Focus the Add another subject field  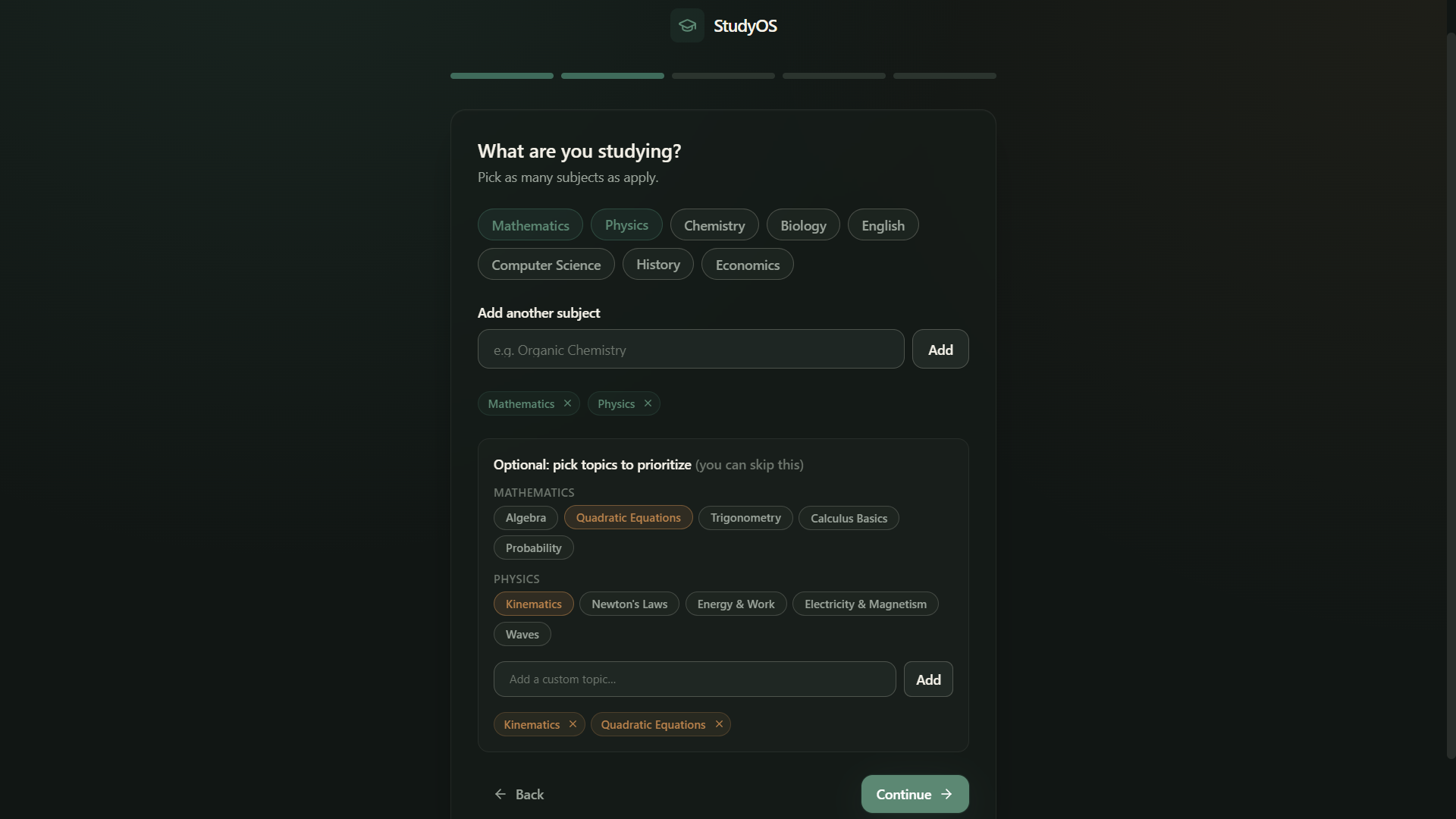point(691,350)
